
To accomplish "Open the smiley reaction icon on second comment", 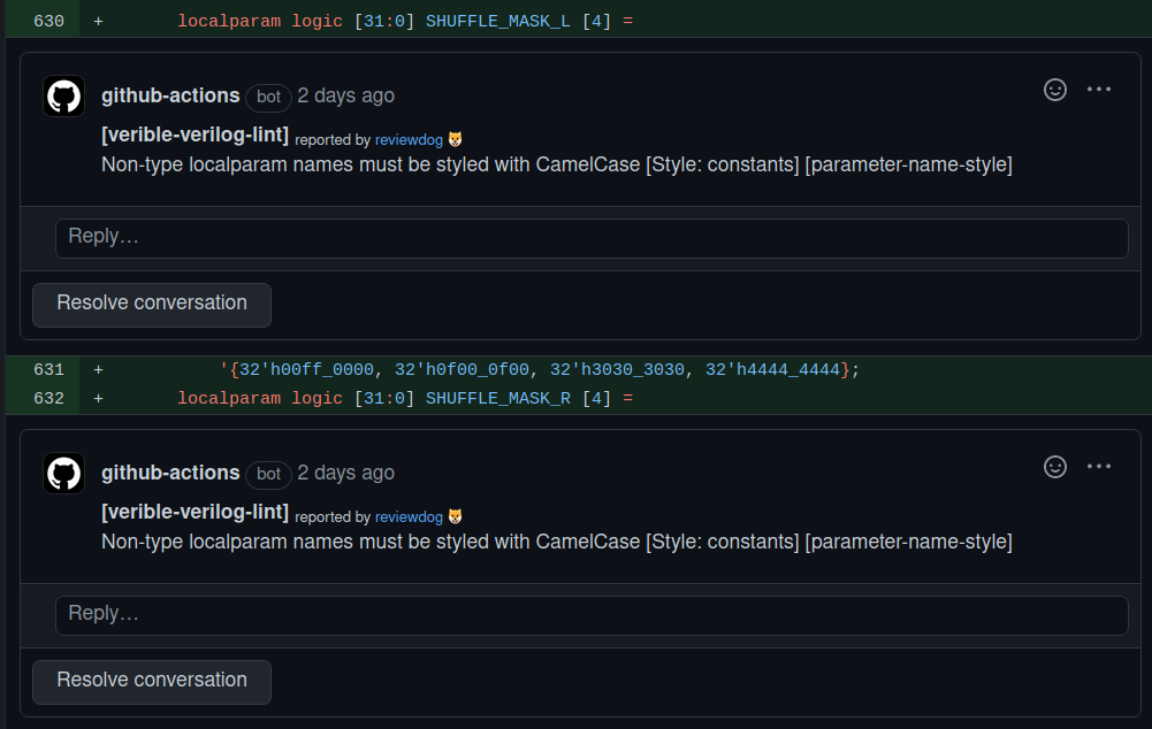I will tap(1055, 466).
